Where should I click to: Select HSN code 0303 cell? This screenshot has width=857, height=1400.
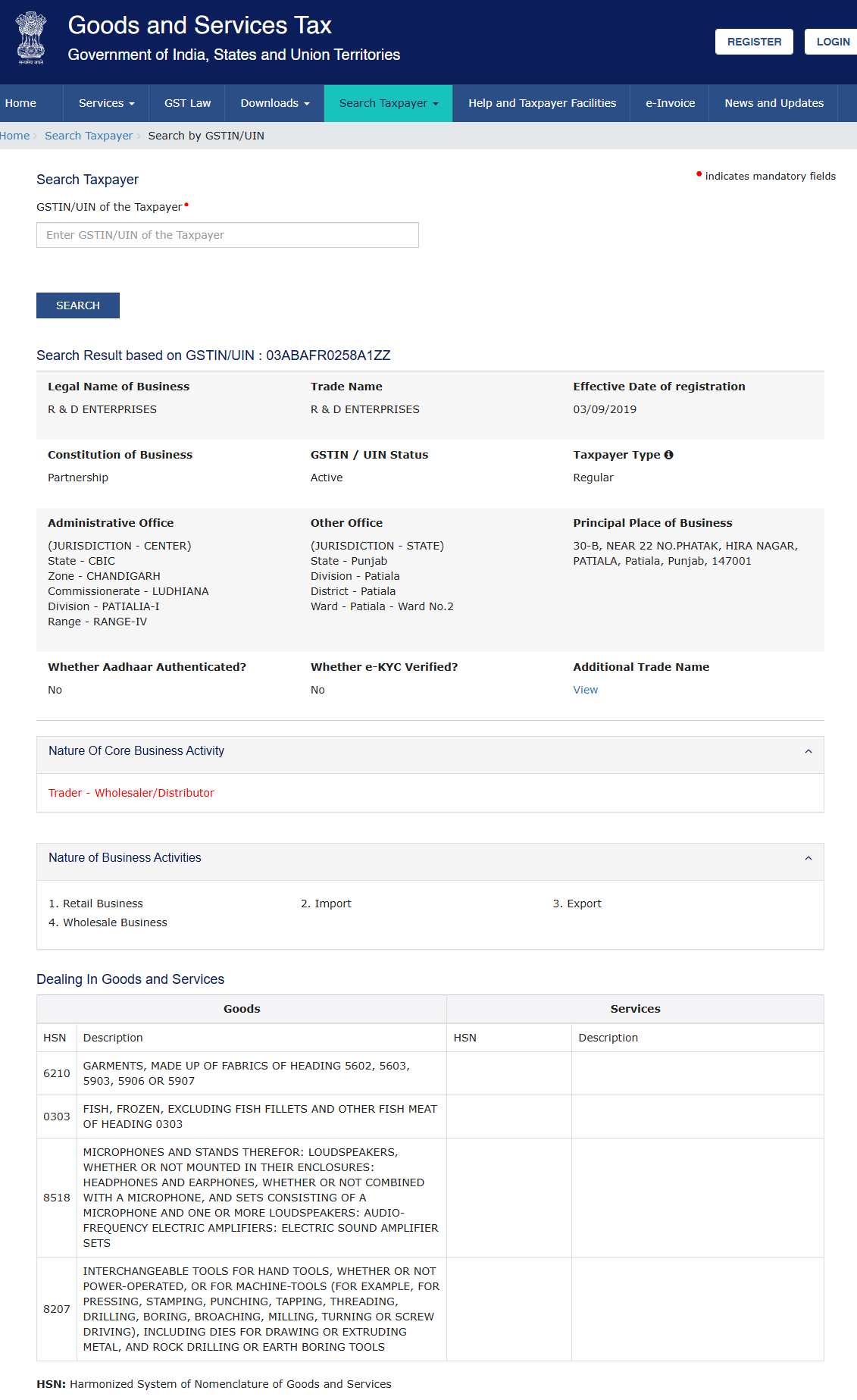57,1117
